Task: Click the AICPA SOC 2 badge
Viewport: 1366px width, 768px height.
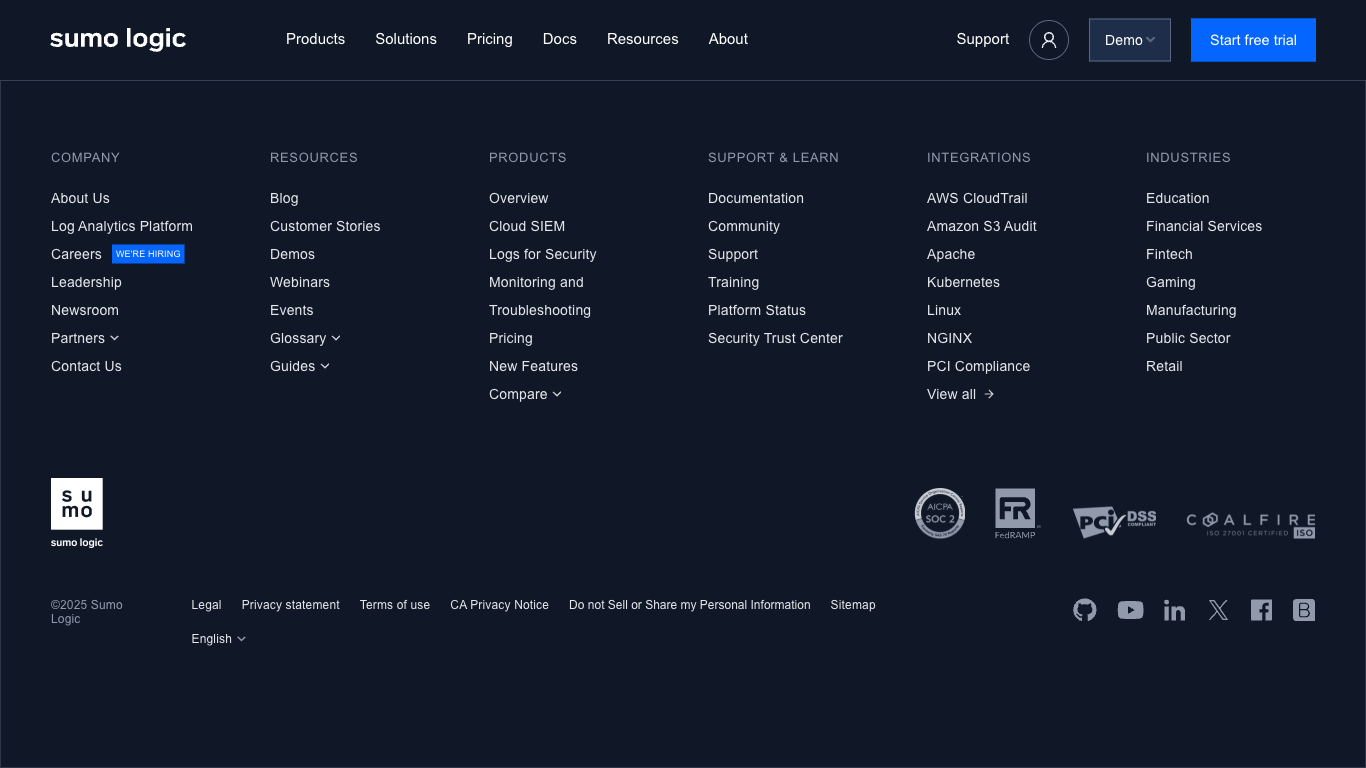Action: pos(940,513)
